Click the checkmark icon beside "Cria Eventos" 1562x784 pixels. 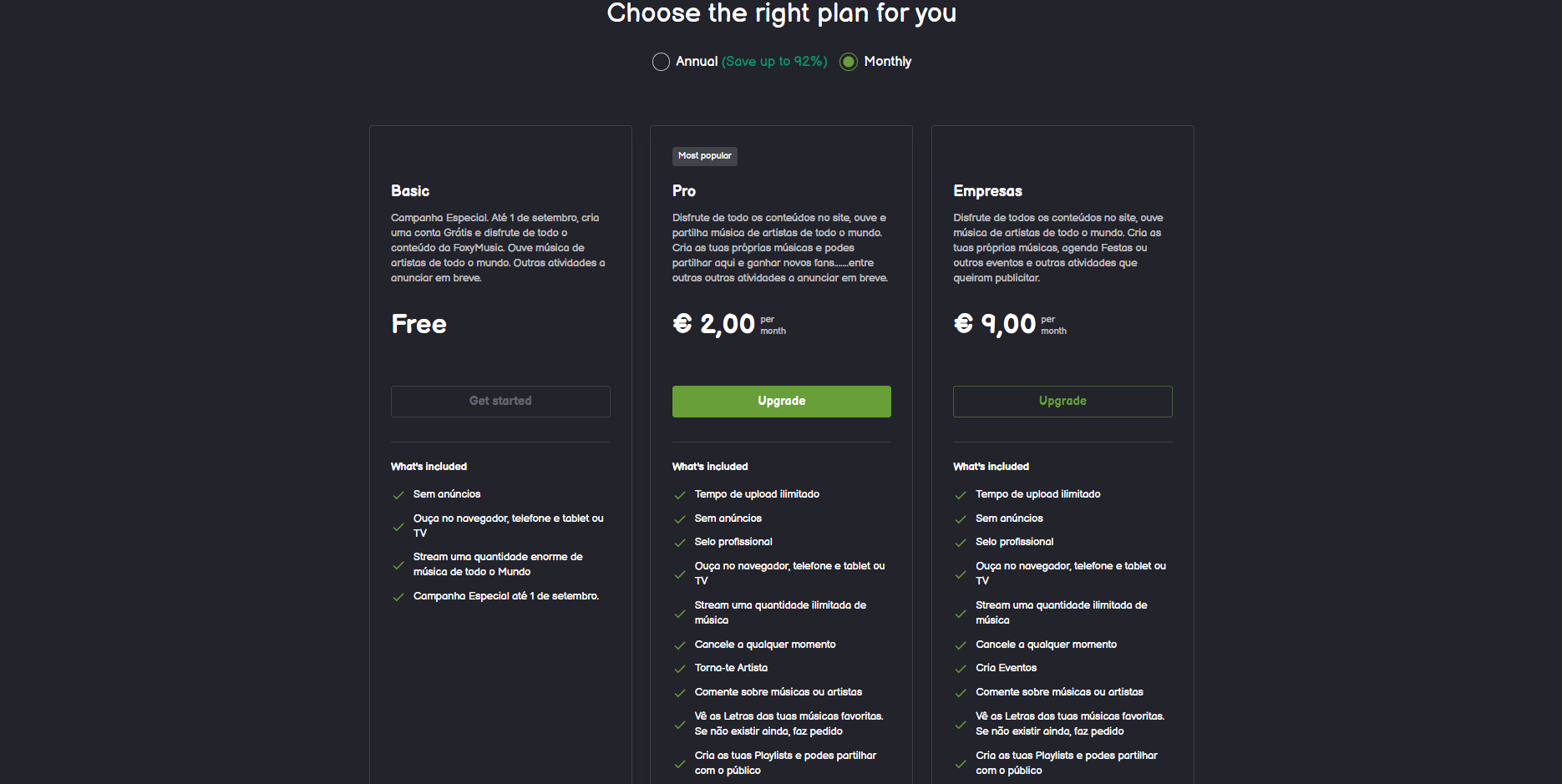tap(961, 669)
